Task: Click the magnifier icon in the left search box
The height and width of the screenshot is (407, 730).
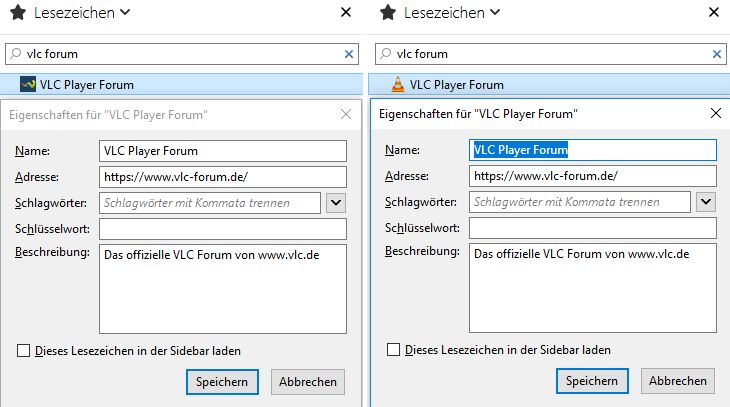Action: click(x=15, y=54)
